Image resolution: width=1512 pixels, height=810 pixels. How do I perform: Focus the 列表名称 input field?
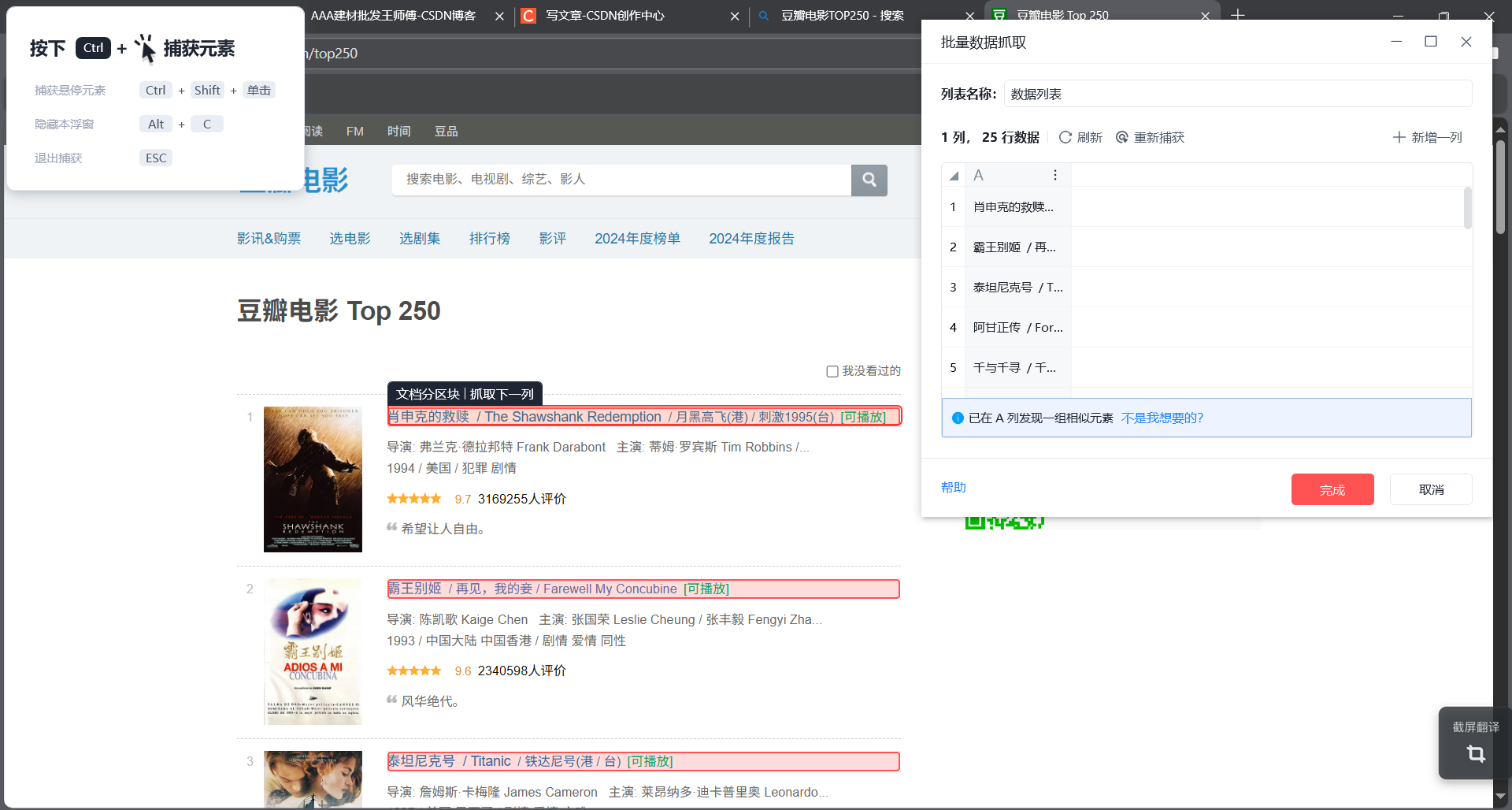pos(1238,94)
